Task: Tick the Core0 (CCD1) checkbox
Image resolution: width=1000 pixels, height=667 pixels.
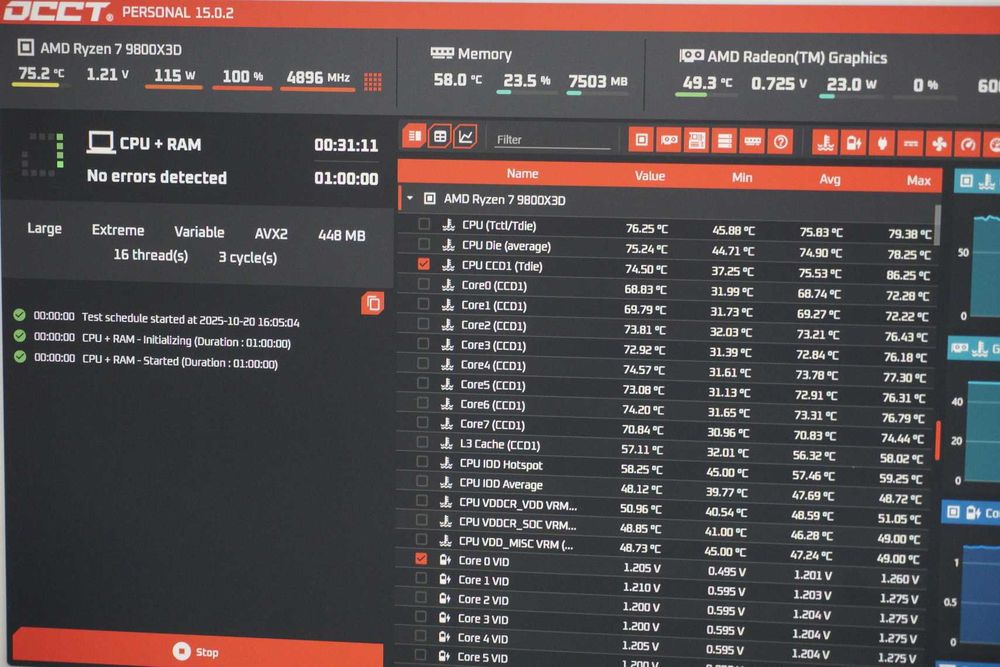Action: pos(423,284)
